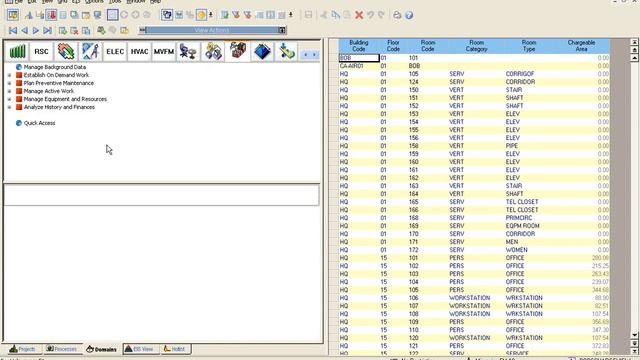The height and width of the screenshot is (360, 640).
Task: Click the binoculars find icon
Action: 101,30
